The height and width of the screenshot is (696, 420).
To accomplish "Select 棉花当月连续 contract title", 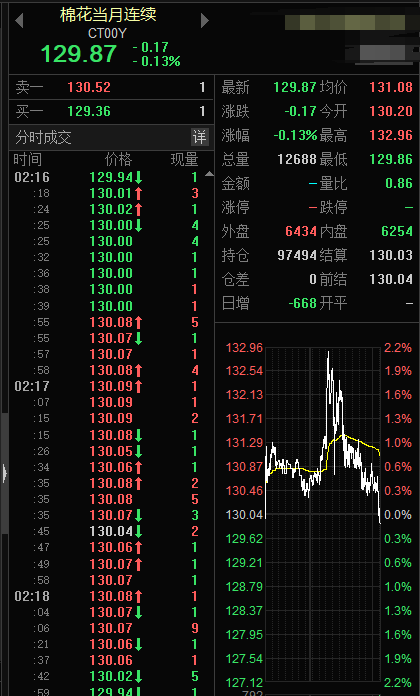I will [108, 15].
